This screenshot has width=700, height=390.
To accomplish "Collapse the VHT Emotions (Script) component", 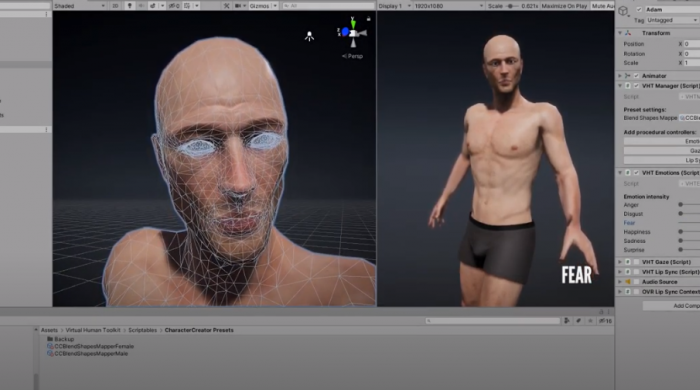I will tap(620, 173).
